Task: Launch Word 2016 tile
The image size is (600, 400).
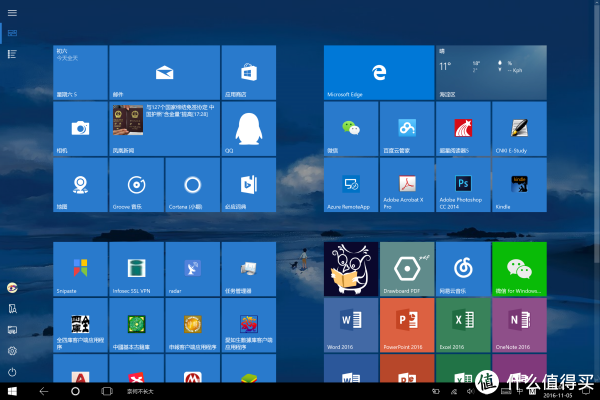Action: (x=351, y=325)
